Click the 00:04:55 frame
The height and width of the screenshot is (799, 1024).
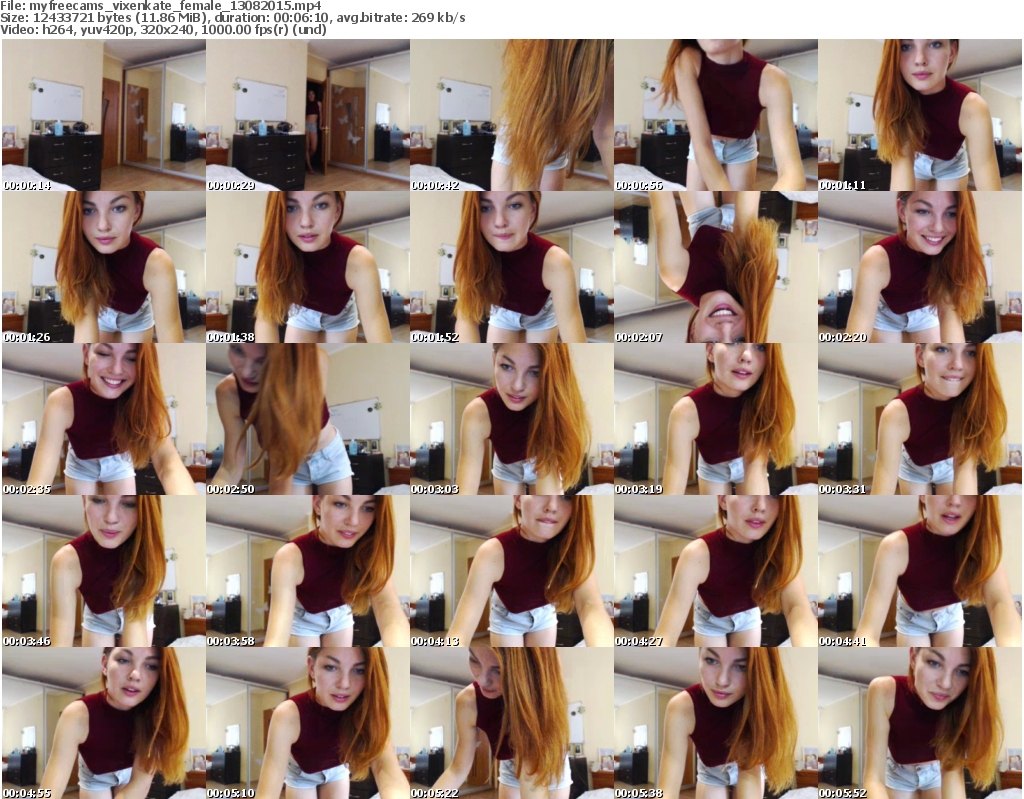coord(104,723)
